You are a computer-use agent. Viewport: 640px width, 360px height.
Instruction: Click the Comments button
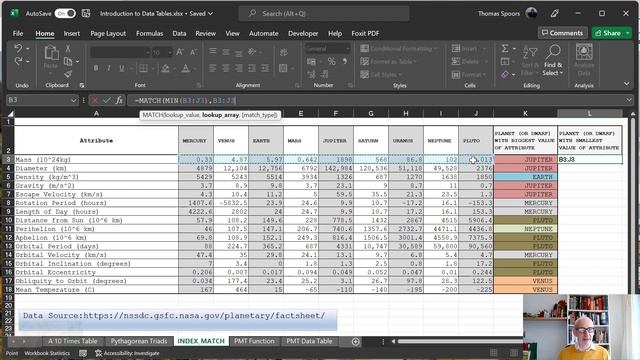[562, 33]
